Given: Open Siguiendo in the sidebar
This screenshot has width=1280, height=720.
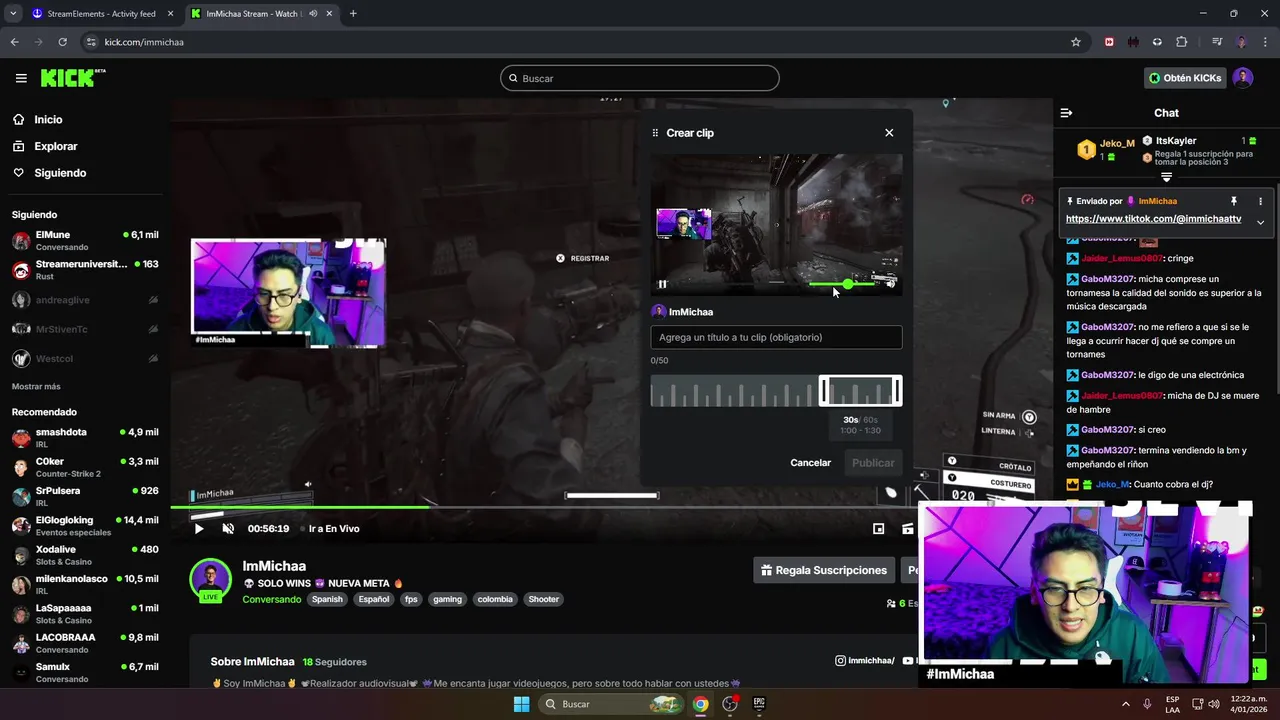Looking at the screenshot, I should point(49,173).
